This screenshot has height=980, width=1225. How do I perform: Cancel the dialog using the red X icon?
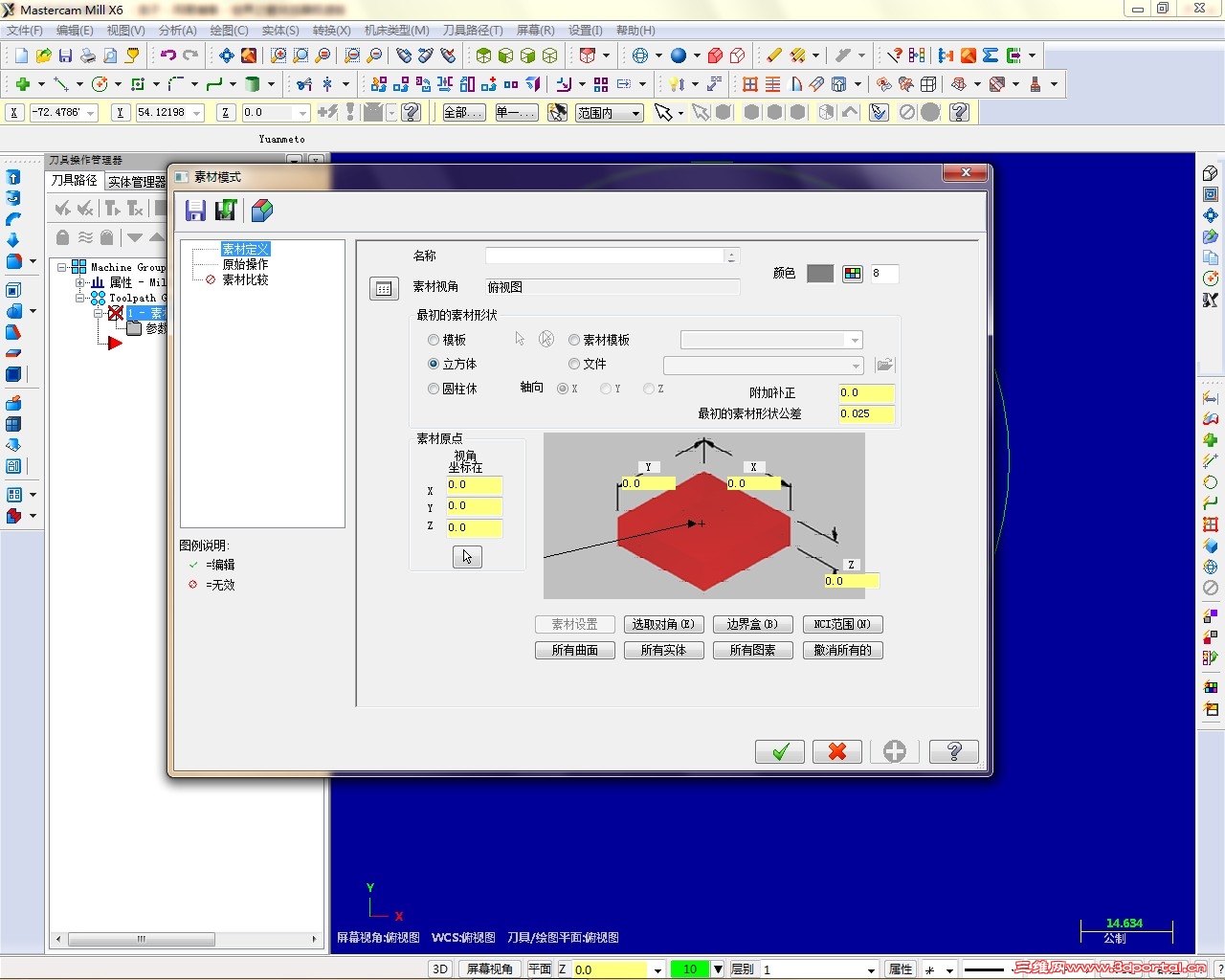(x=836, y=751)
